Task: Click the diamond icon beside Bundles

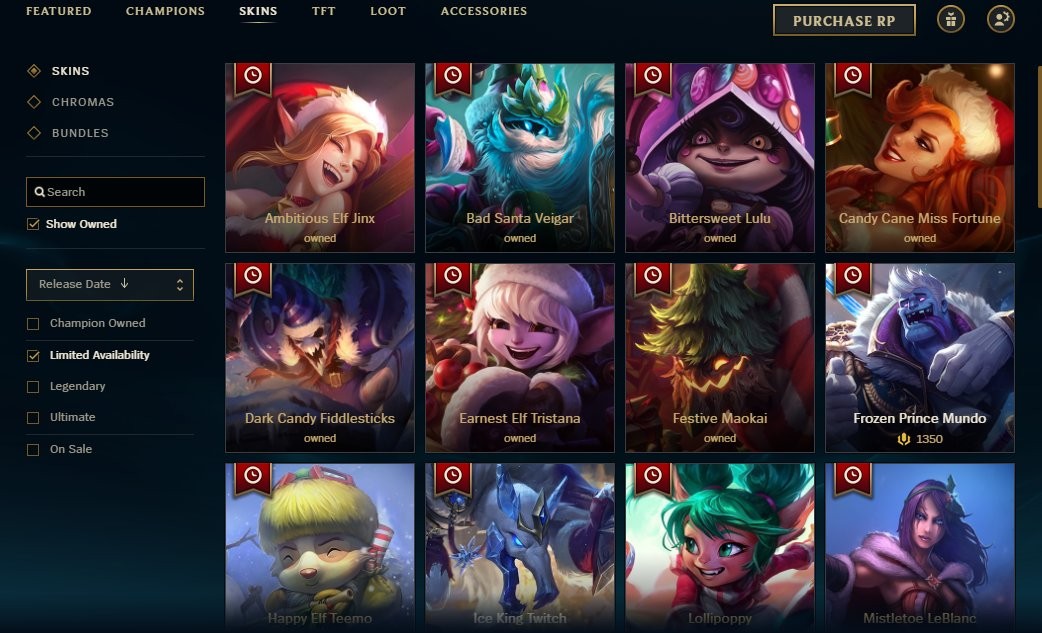Action: click(x=34, y=133)
